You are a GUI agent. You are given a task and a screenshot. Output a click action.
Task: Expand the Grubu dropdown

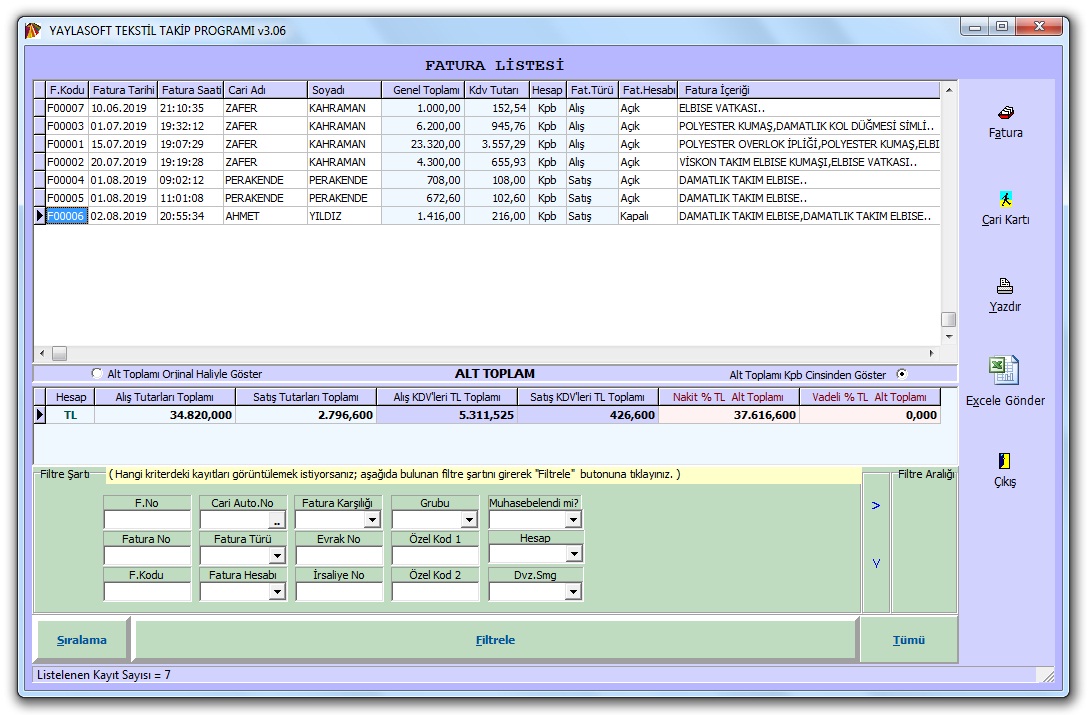[x=470, y=520]
